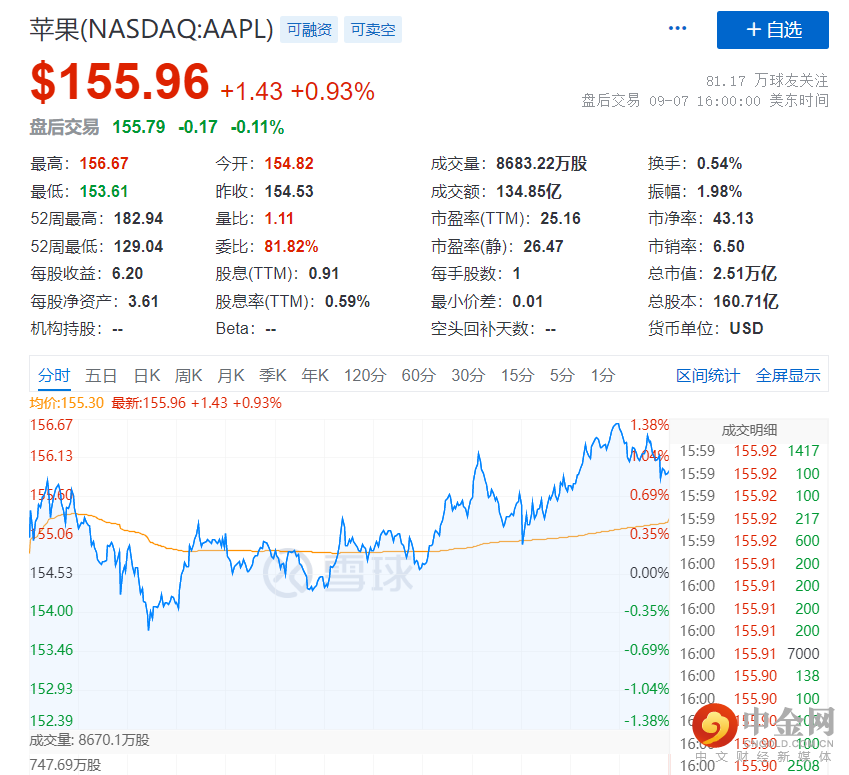The height and width of the screenshot is (775, 849).
Task: Click the 16:00 trade row with volume 138
Action: point(749,676)
